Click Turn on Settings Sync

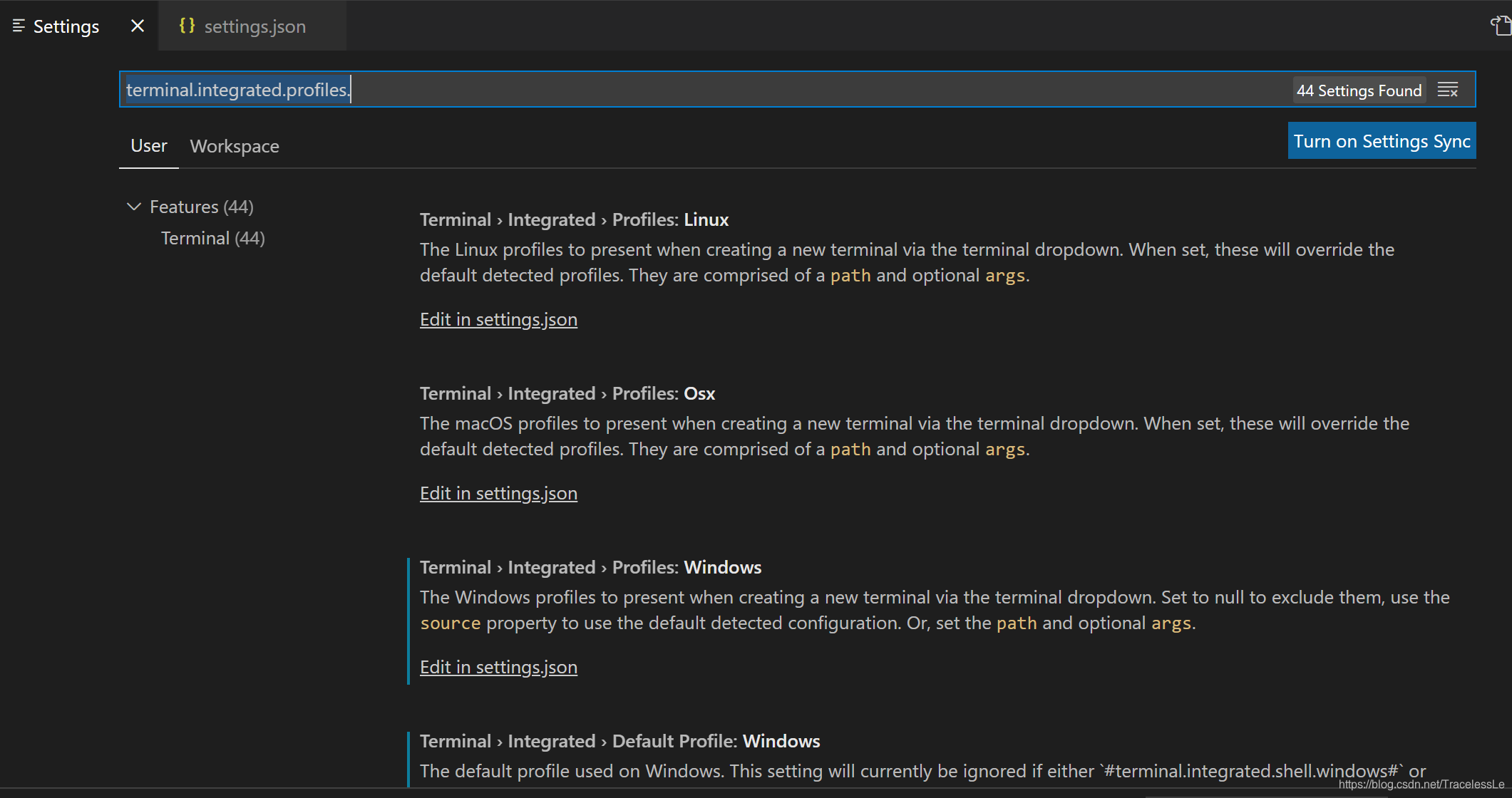[1381, 140]
